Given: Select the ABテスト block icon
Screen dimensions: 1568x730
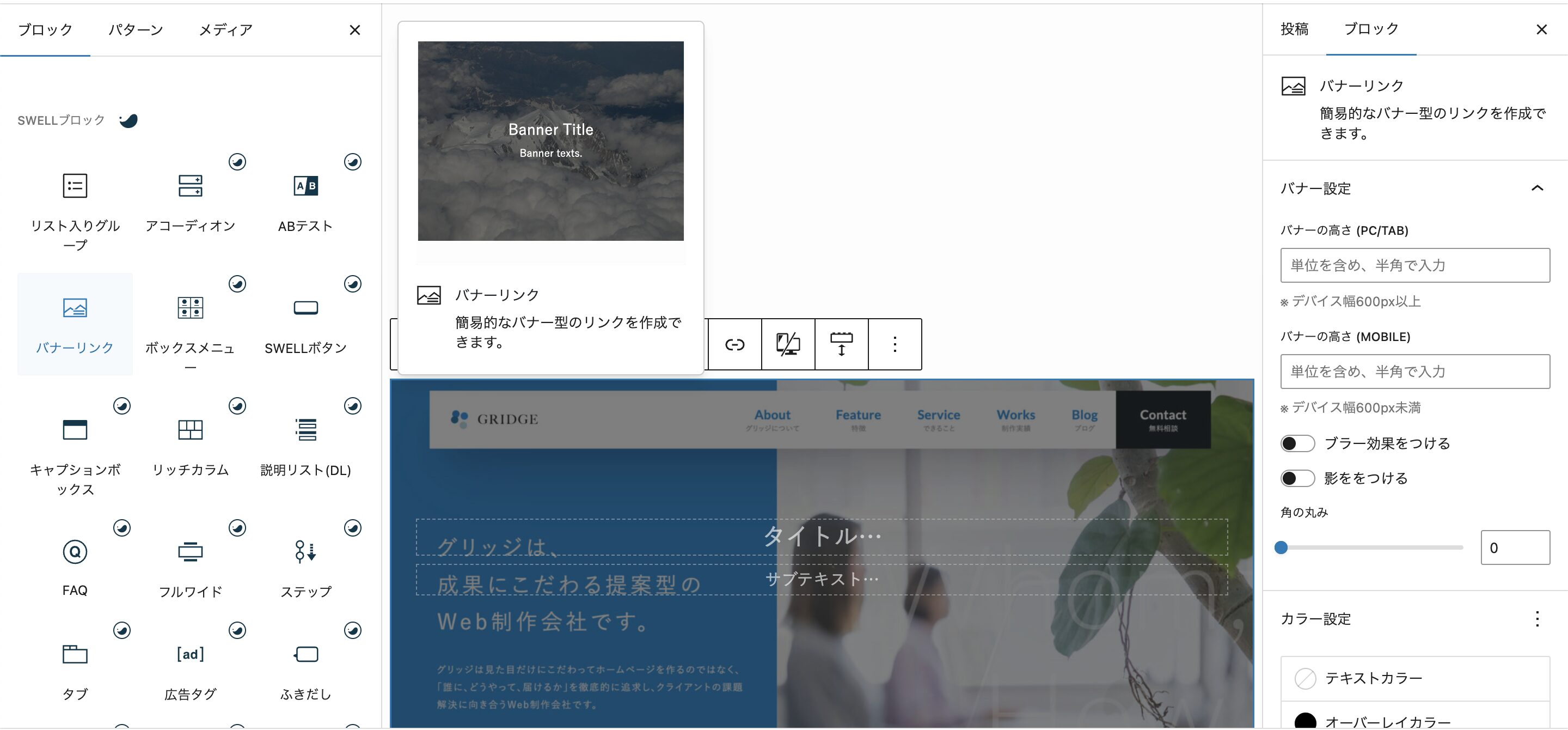Looking at the screenshot, I should click(305, 186).
